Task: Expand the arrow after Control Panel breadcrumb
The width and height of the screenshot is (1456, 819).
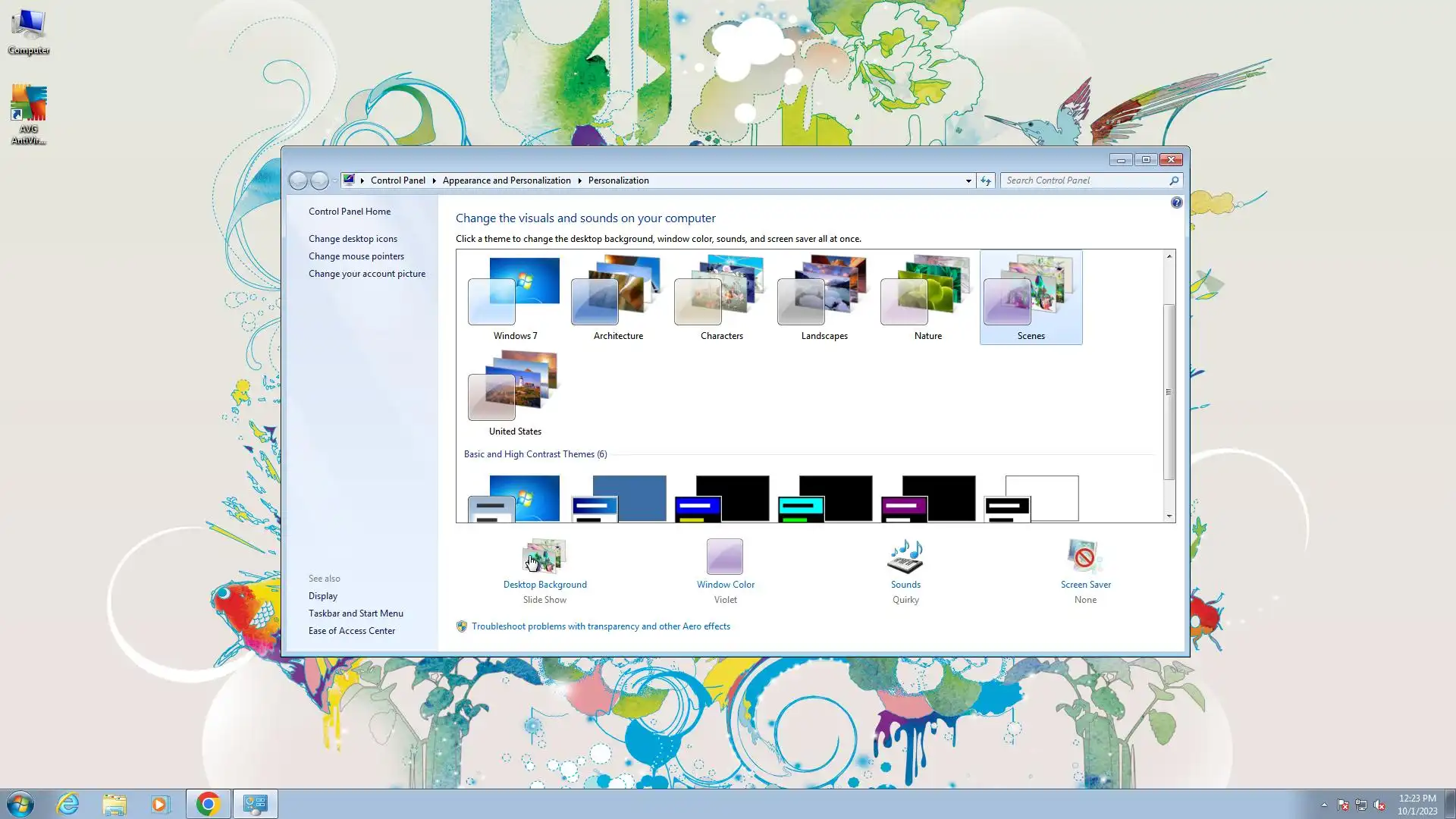Action: coord(435,180)
